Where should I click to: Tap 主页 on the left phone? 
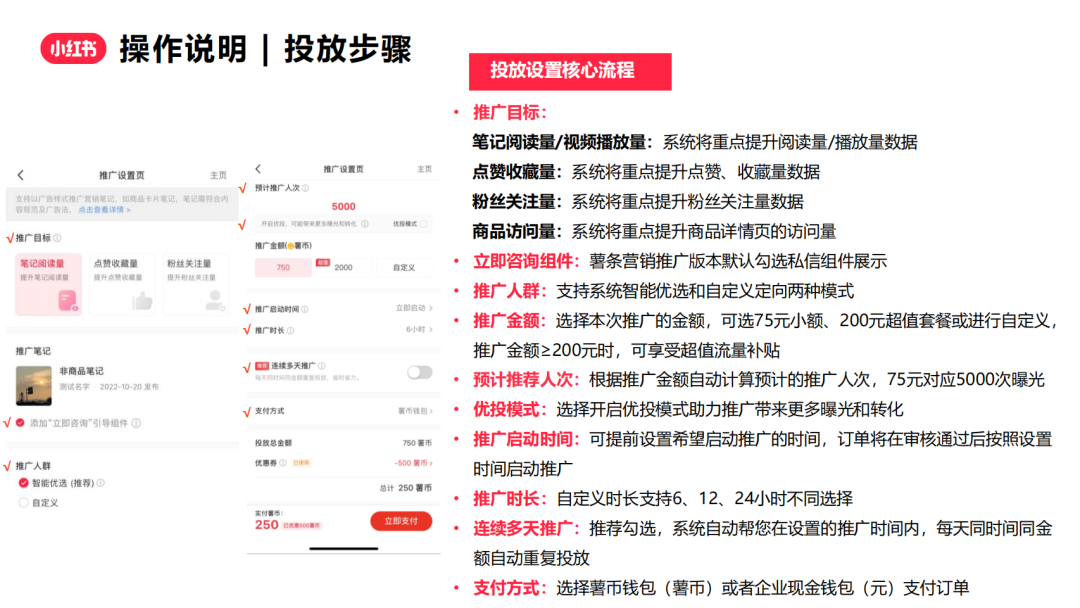tap(218, 176)
